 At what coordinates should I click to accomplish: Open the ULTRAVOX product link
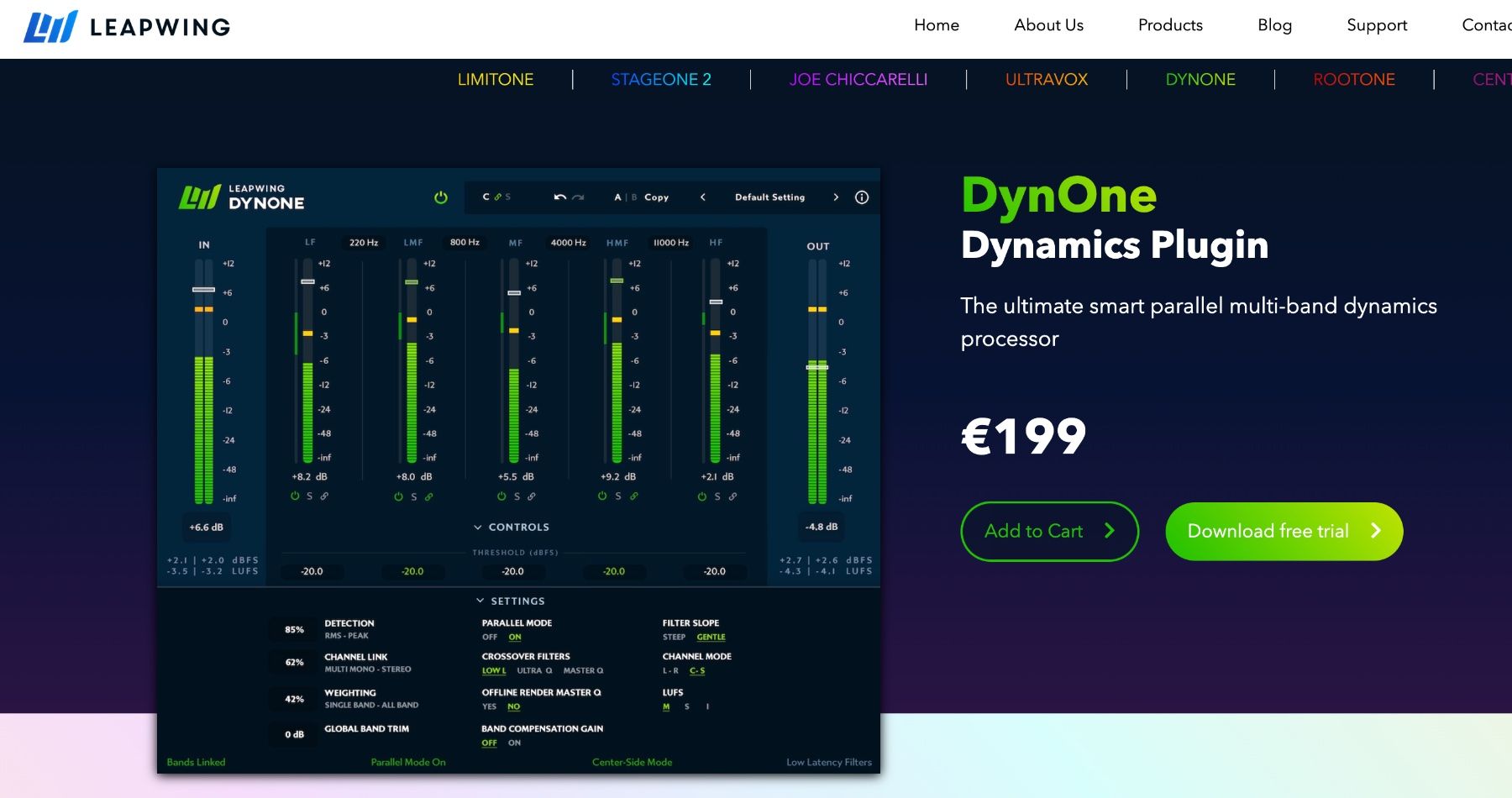(1047, 79)
